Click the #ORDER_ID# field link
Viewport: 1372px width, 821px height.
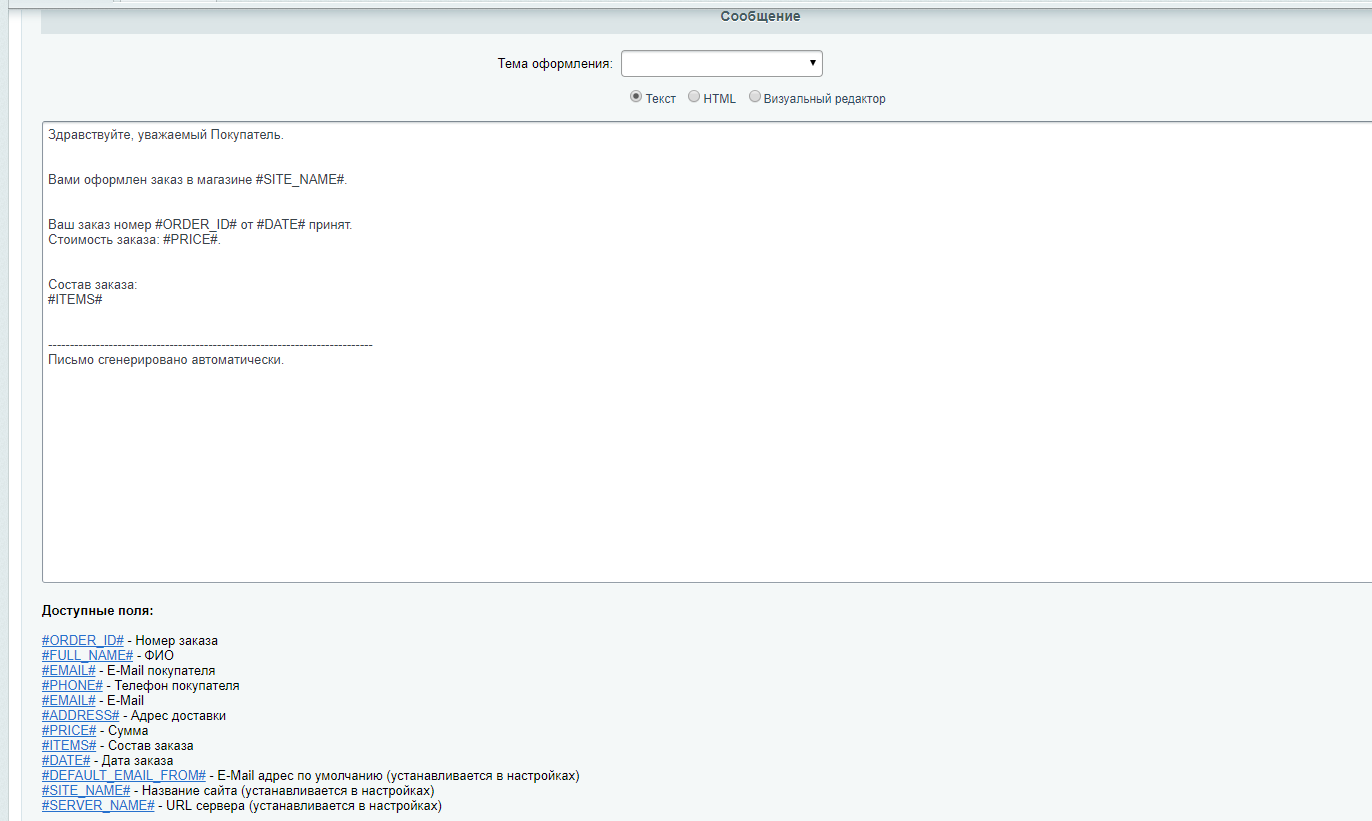click(82, 640)
